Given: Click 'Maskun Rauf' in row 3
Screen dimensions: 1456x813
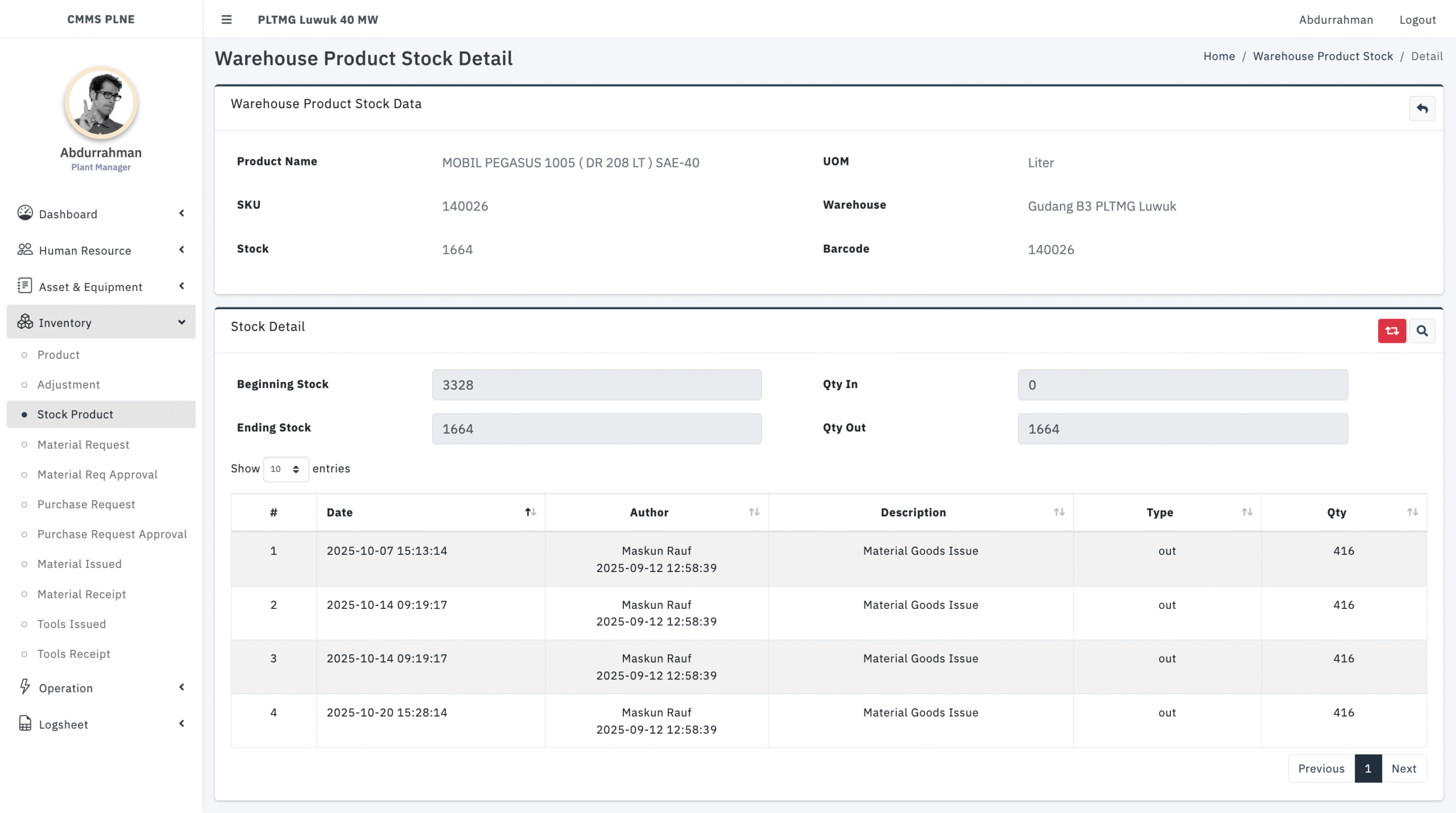Looking at the screenshot, I should click(x=656, y=658).
